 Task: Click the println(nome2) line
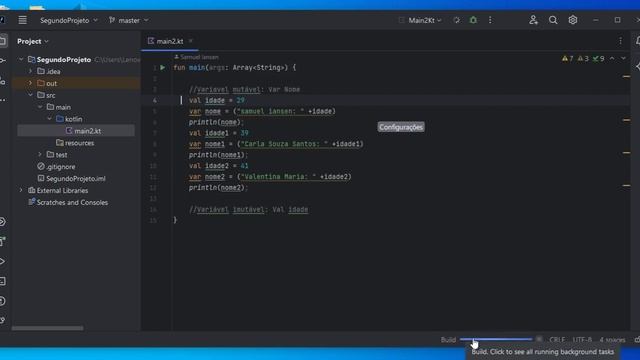pos(218,188)
